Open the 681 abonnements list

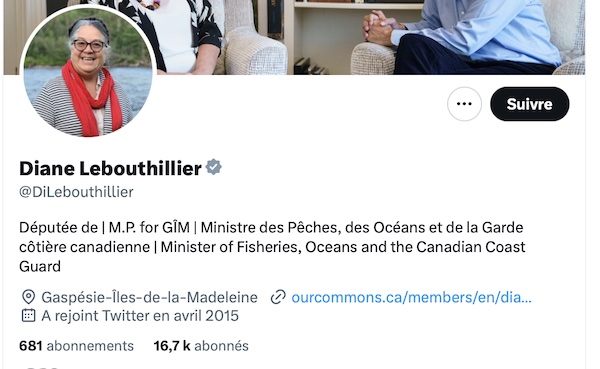point(77,346)
